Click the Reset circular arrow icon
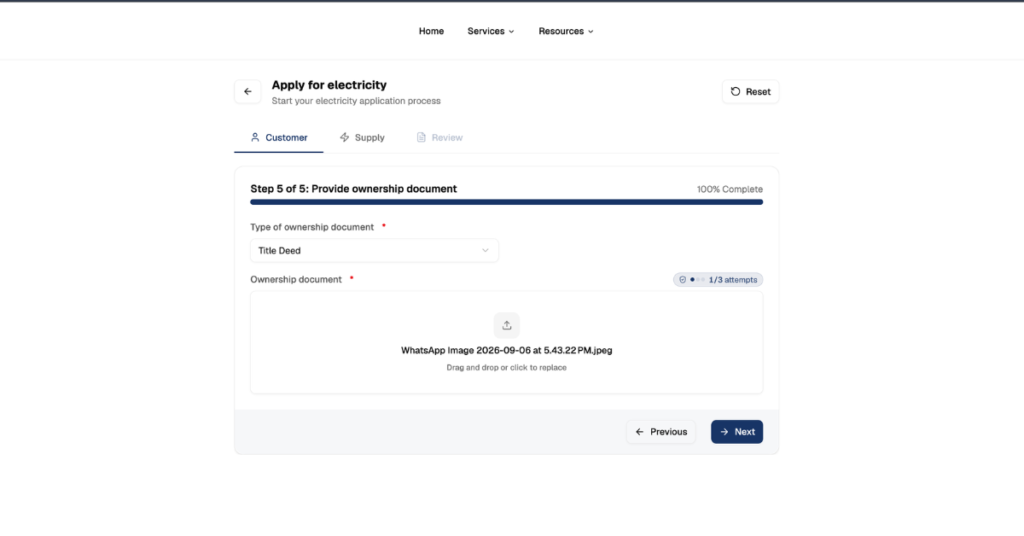 click(735, 91)
